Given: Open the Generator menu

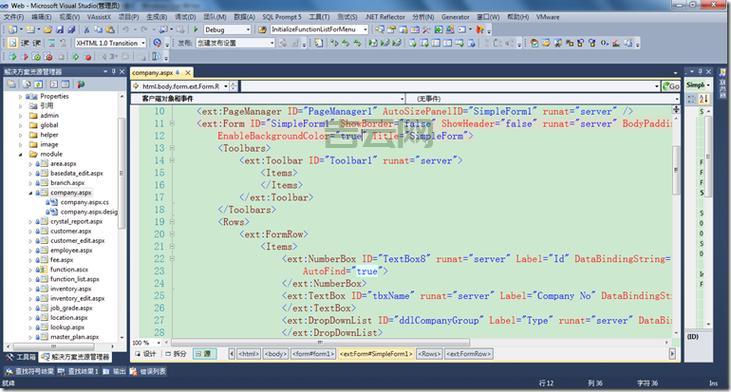Looking at the screenshot, I should click(x=455, y=17).
